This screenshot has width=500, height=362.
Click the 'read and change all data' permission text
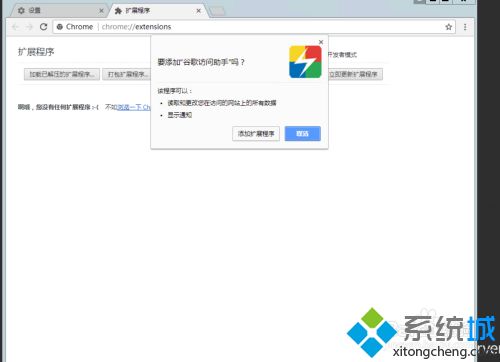(222, 103)
